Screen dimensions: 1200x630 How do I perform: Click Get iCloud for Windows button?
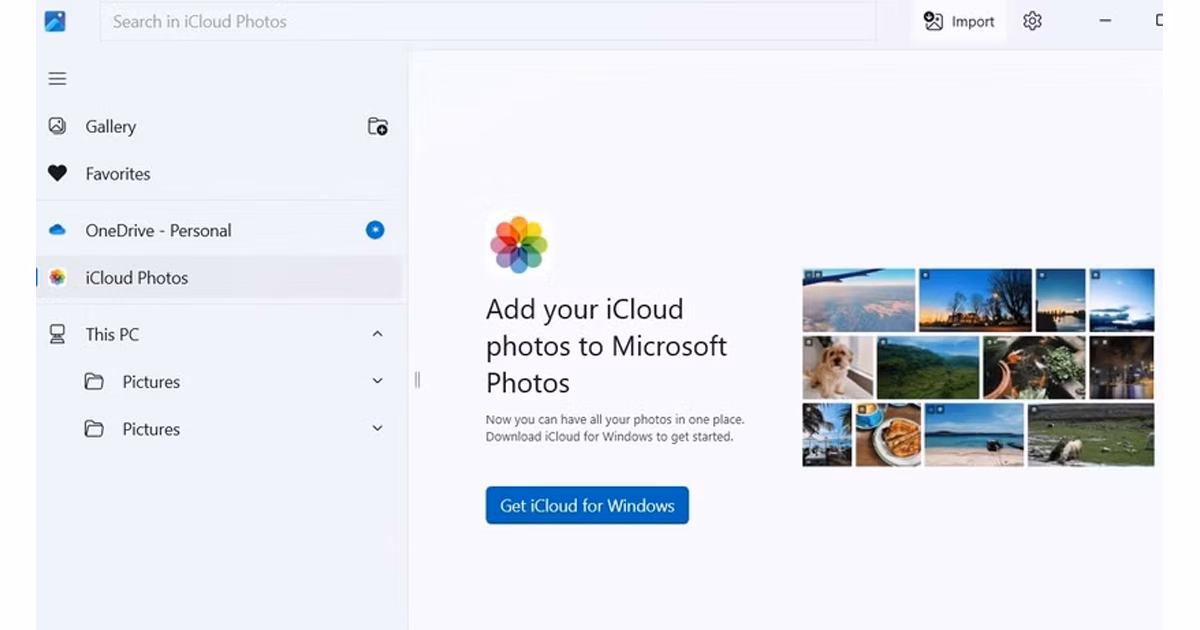point(587,506)
